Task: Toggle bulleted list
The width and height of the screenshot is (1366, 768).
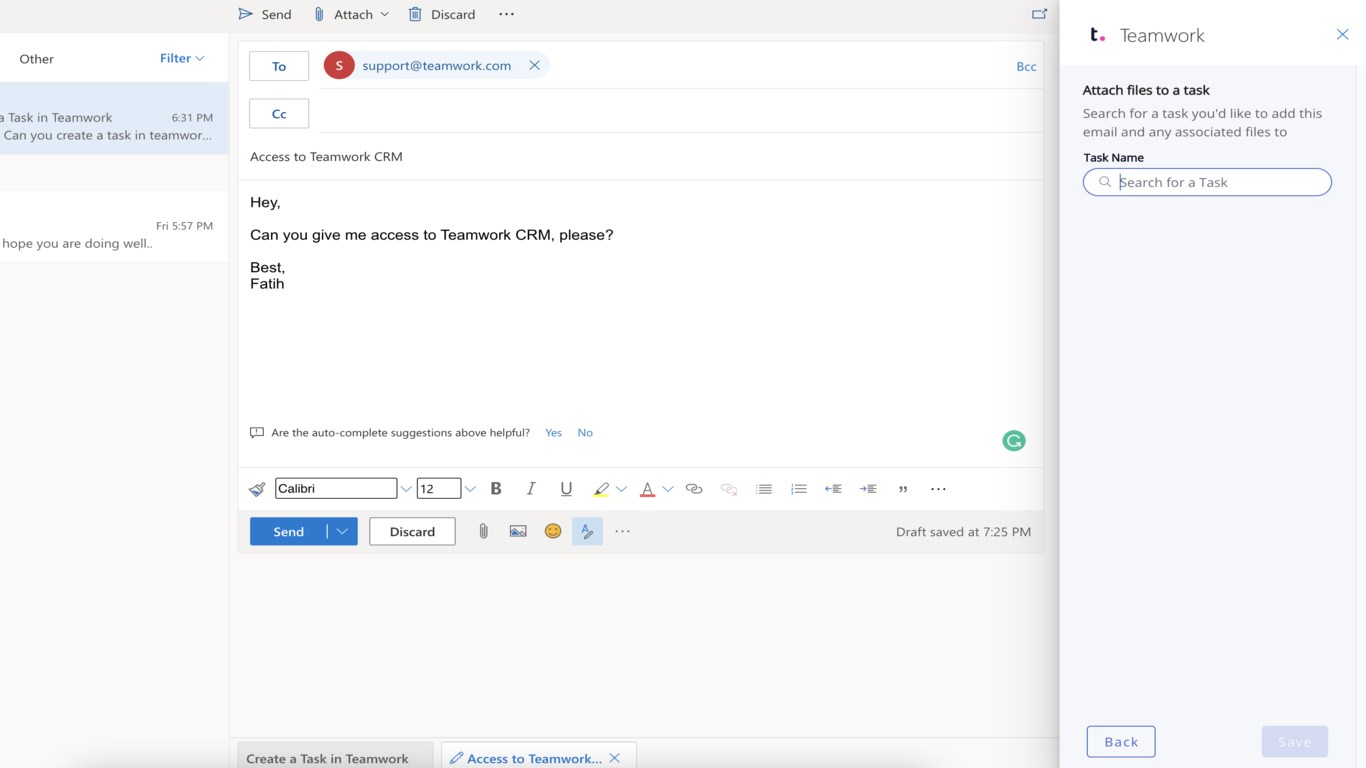Action: [764, 489]
